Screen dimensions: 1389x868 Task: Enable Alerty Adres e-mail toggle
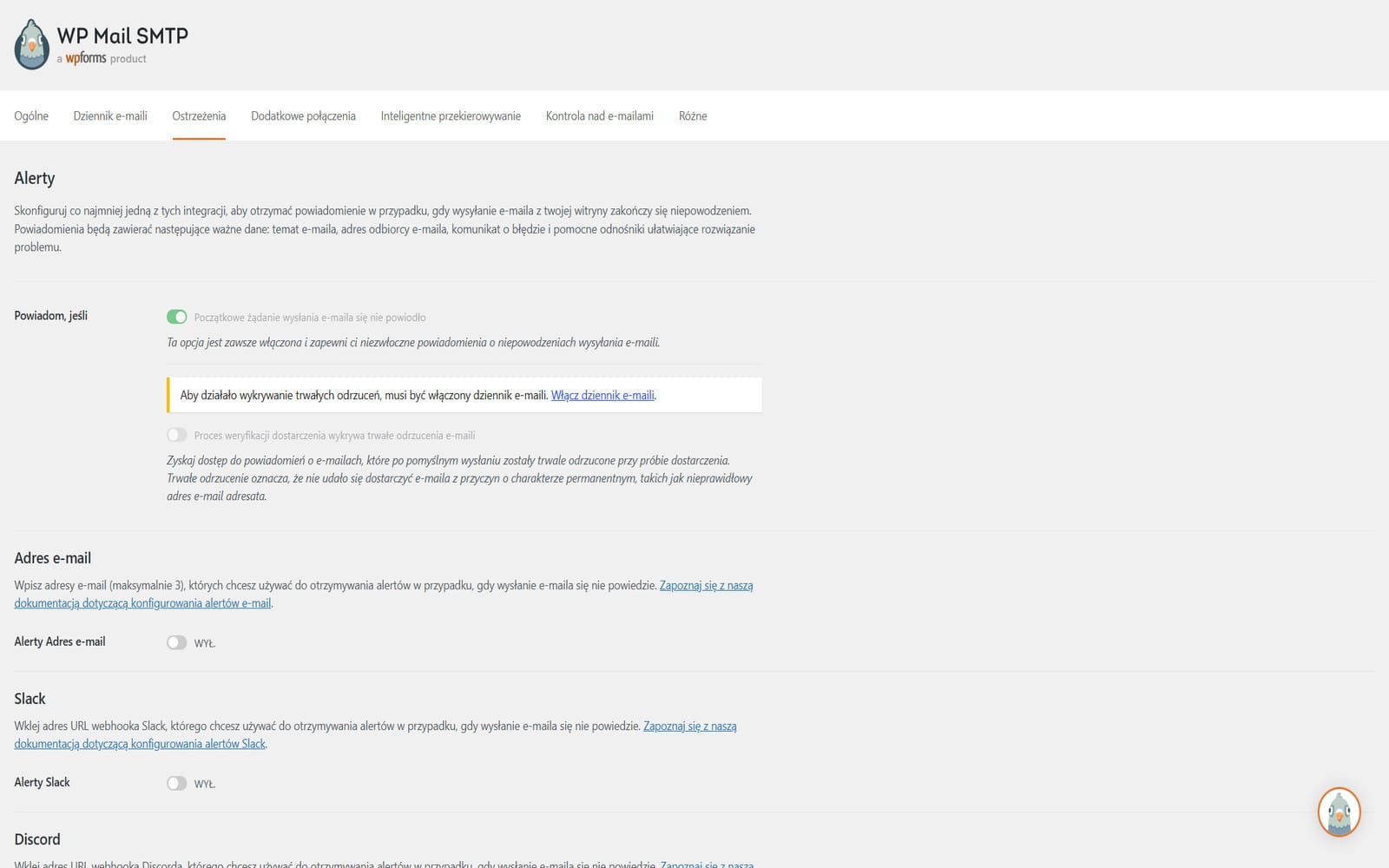[177, 642]
